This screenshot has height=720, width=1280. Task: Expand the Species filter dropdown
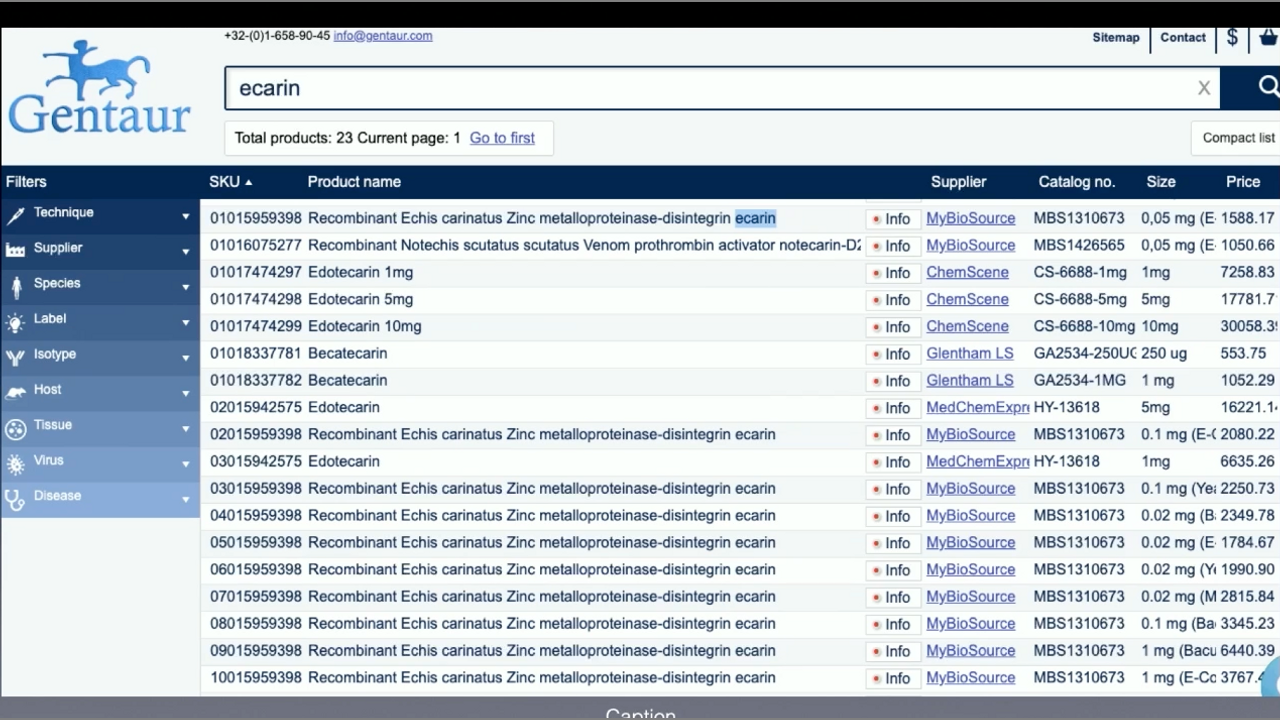185,287
